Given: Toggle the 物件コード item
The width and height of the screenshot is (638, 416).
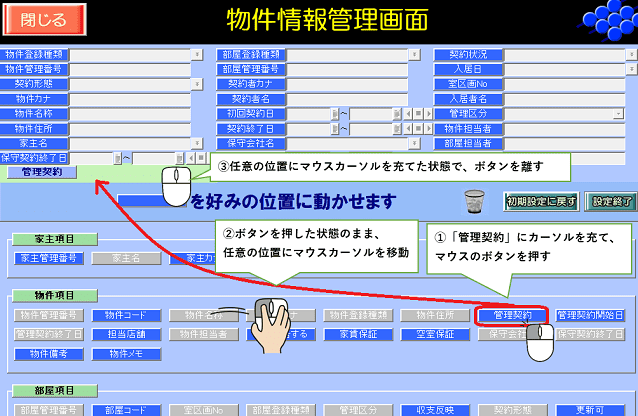Looking at the screenshot, I should (x=126, y=315).
